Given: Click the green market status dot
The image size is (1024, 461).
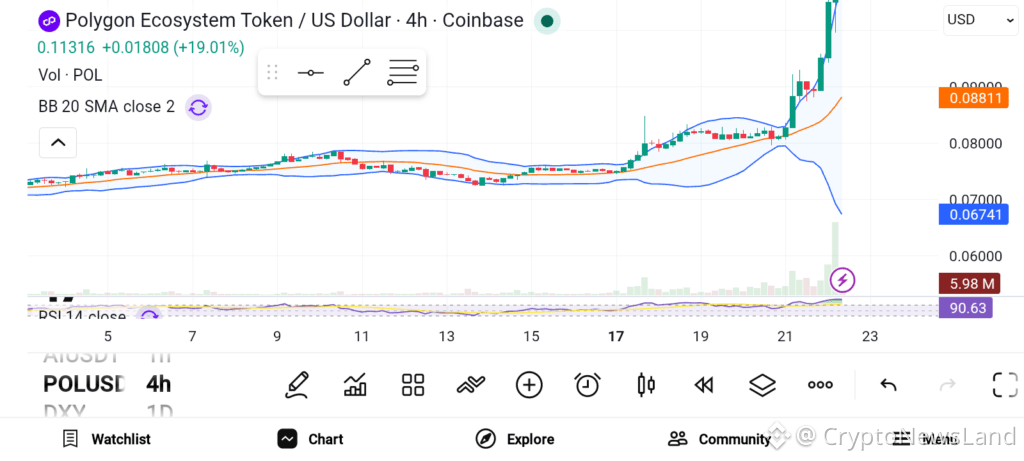Looking at the screenshot, I should coord(547,22).
